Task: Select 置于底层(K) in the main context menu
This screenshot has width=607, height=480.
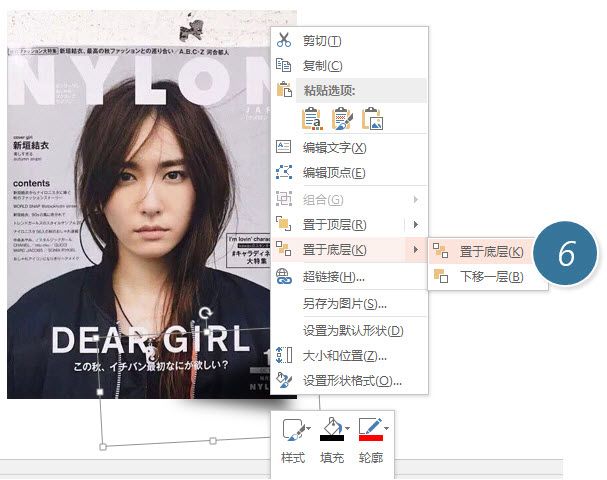Action: pos(349,250)
